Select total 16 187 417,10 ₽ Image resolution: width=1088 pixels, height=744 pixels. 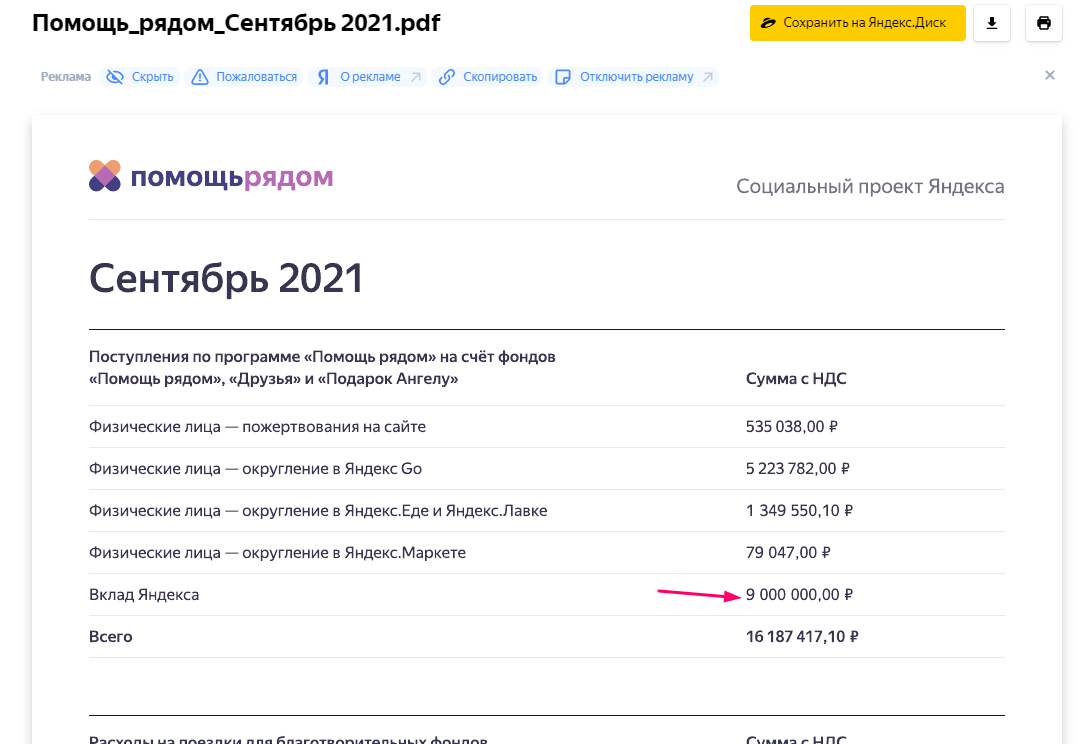tap(802, 637)
